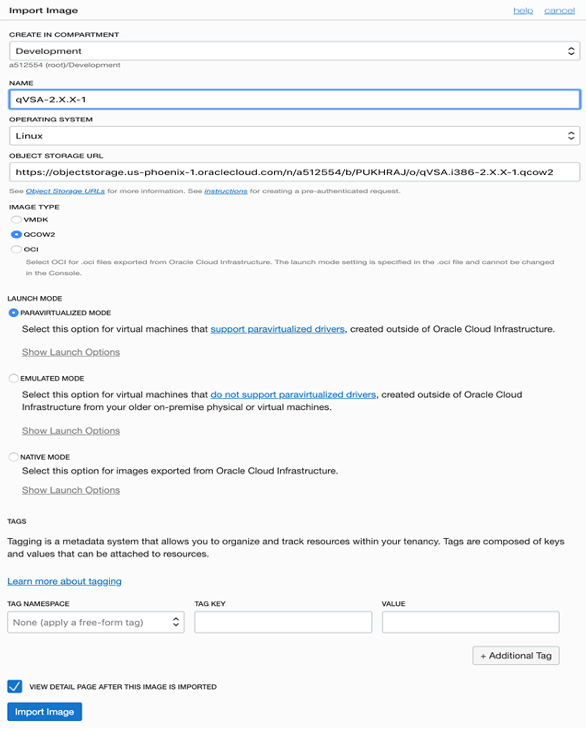Choose Native Mode radio button
The width and height of the screenshot is (586, 730).
point(13,457)
